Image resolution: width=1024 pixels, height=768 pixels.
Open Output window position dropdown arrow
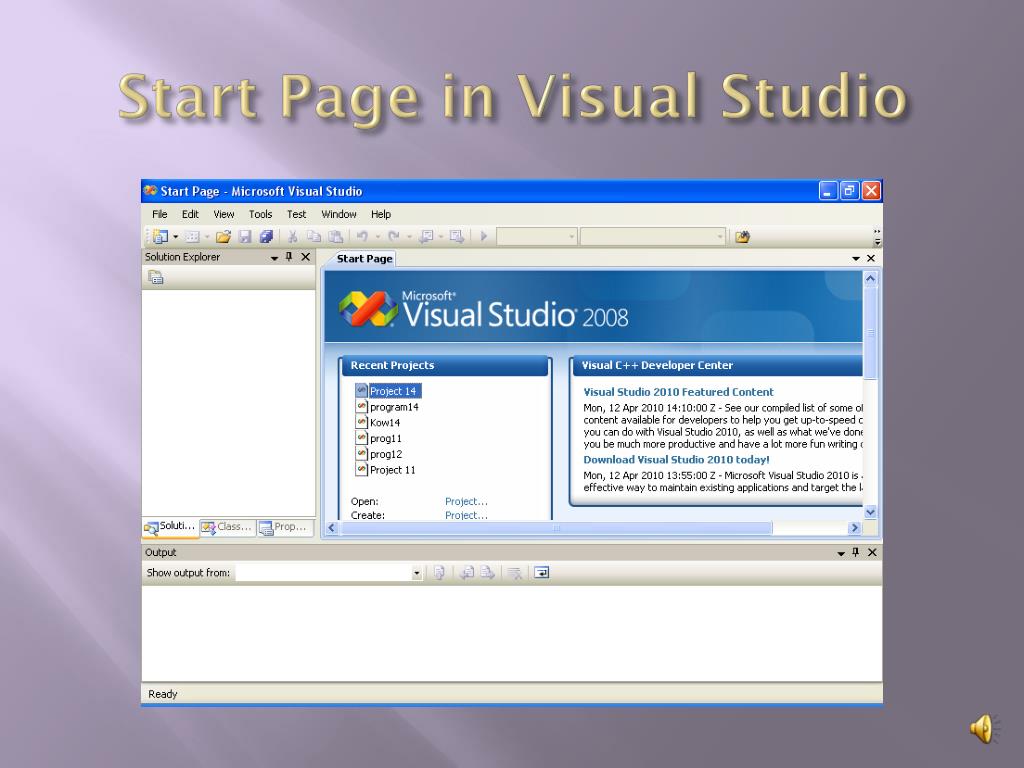click(x=841, y=553)
